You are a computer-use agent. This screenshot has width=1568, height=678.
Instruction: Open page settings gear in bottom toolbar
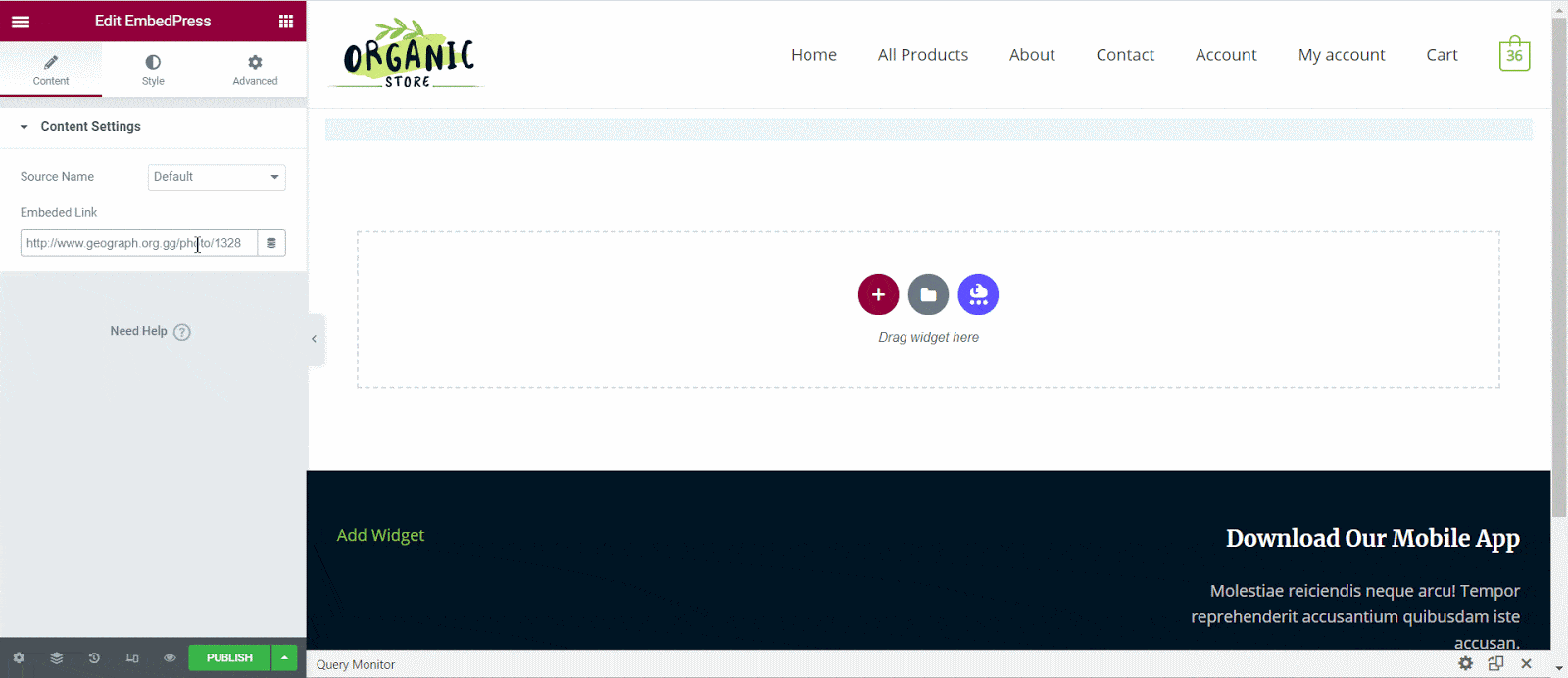pyautogui.click(x=19, y=658)
